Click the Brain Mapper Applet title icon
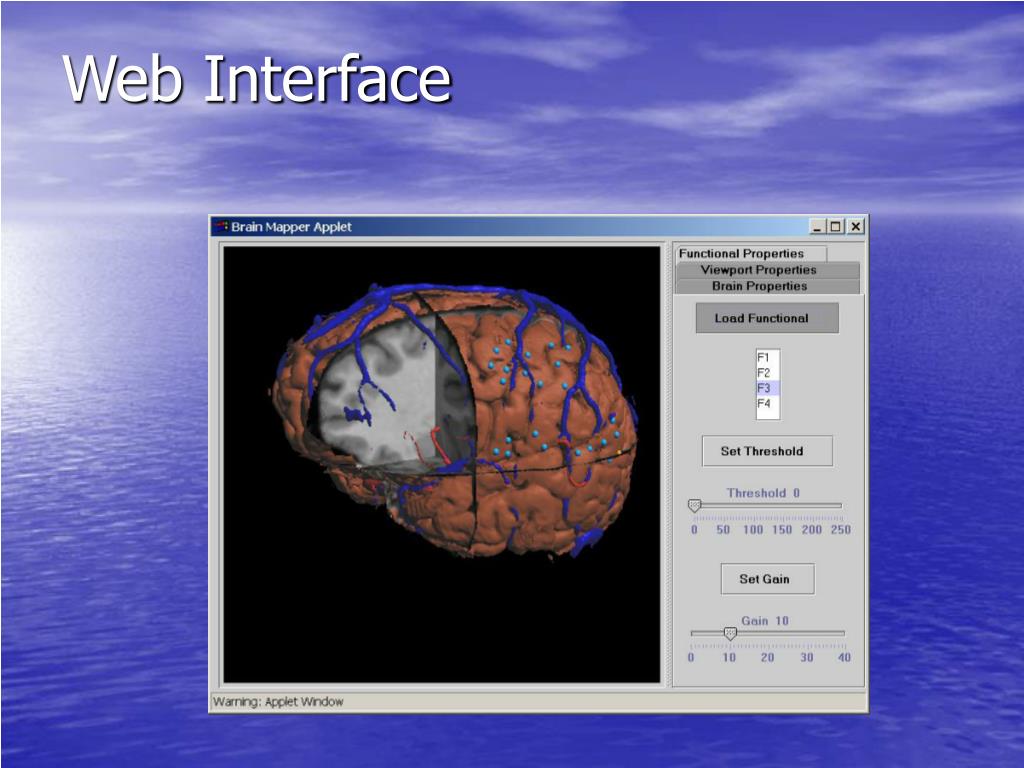Viewport: 1024px width, 768px height. pos(221,227)
